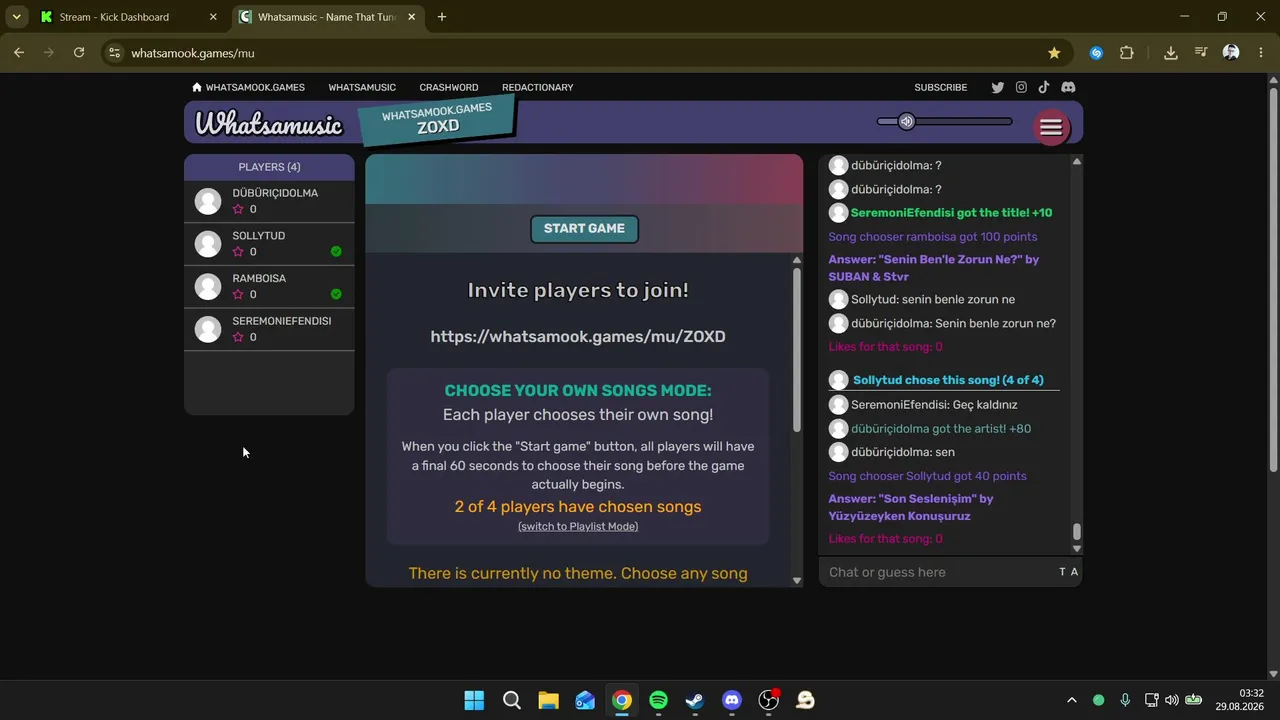This screenshot has width=1280, height=720.
Task: Select the Whatsamusic - Name That Tune tab
Action: tap(328, 17)
